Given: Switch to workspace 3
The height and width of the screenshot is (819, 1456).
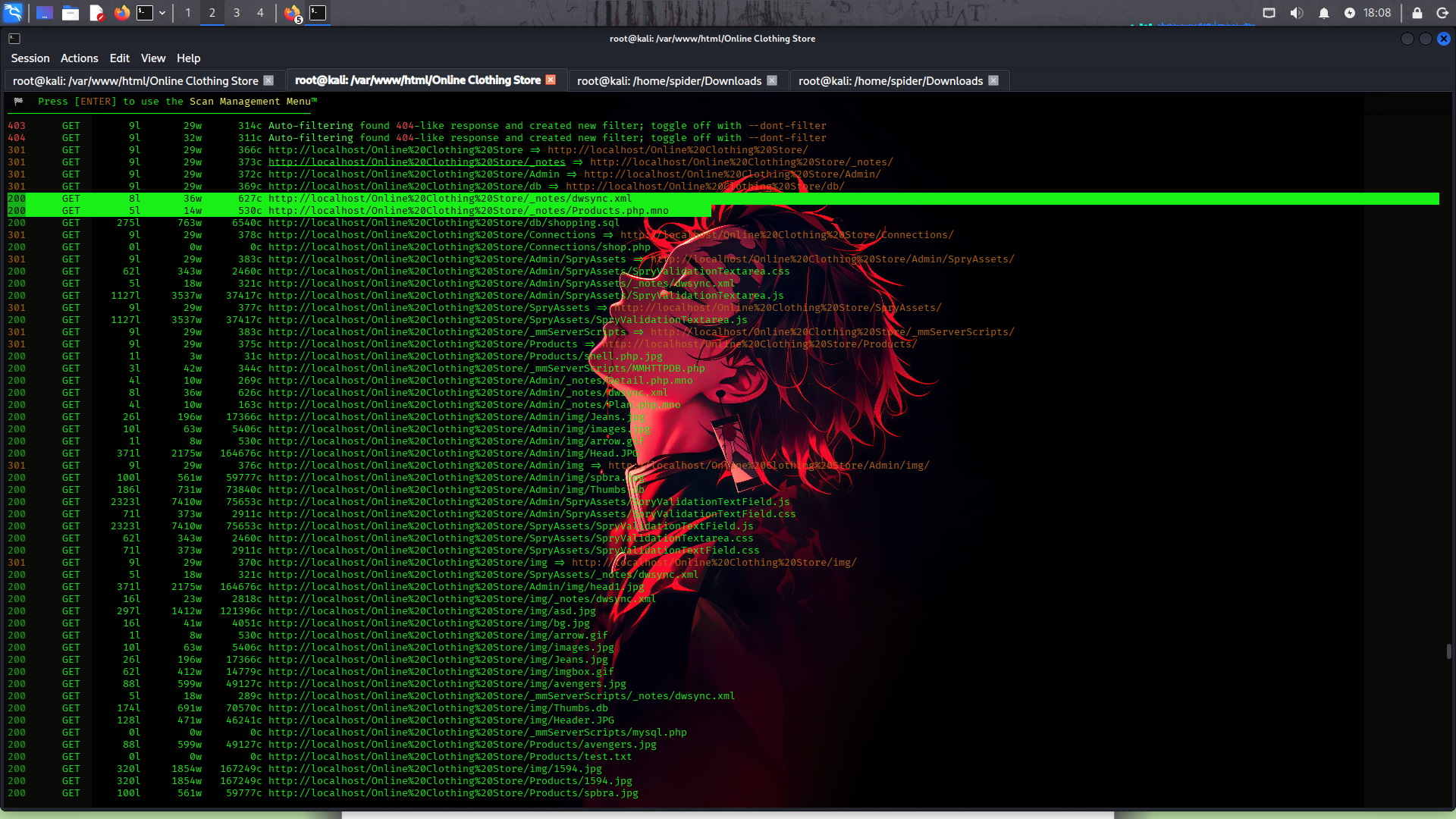Looking at the screenshot, I should [237, 13].
